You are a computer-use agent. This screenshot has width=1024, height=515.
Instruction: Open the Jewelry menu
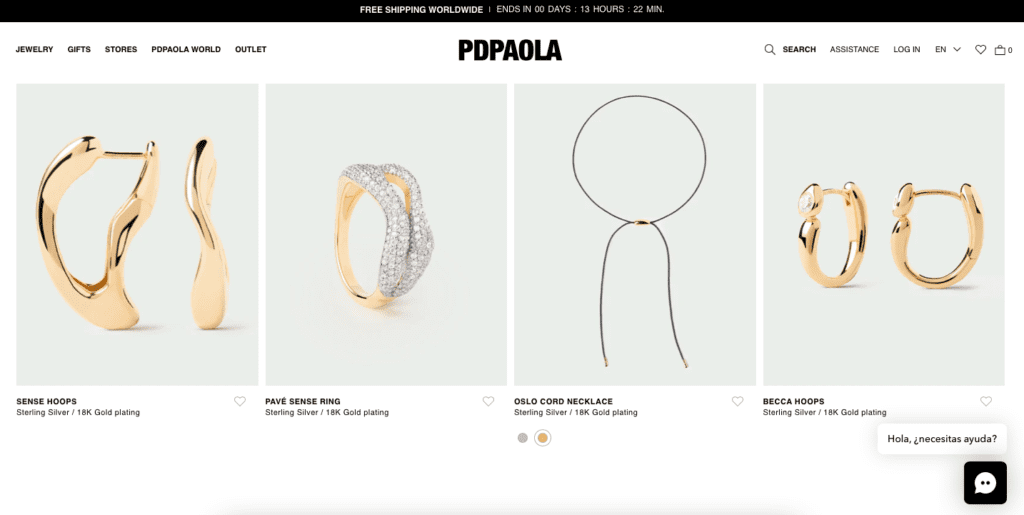35,50
